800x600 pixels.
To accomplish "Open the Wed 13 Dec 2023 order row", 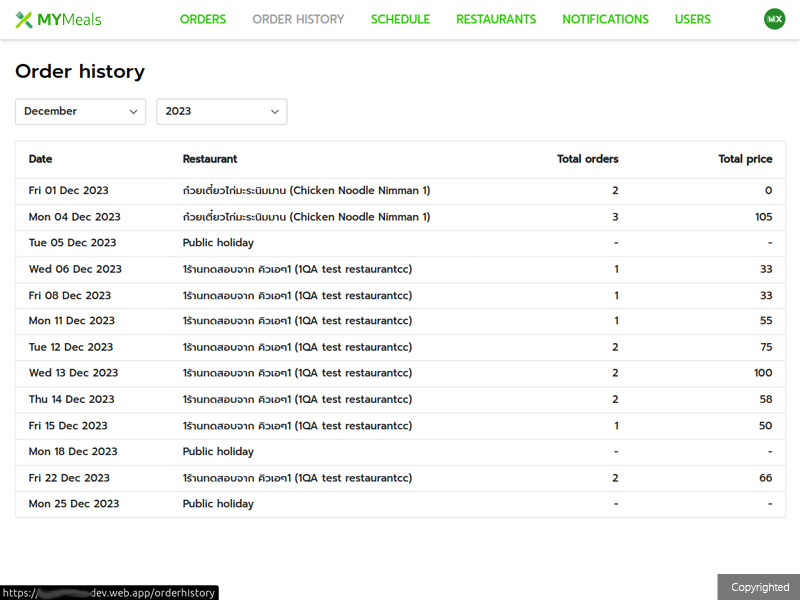I will click(400, 373).
